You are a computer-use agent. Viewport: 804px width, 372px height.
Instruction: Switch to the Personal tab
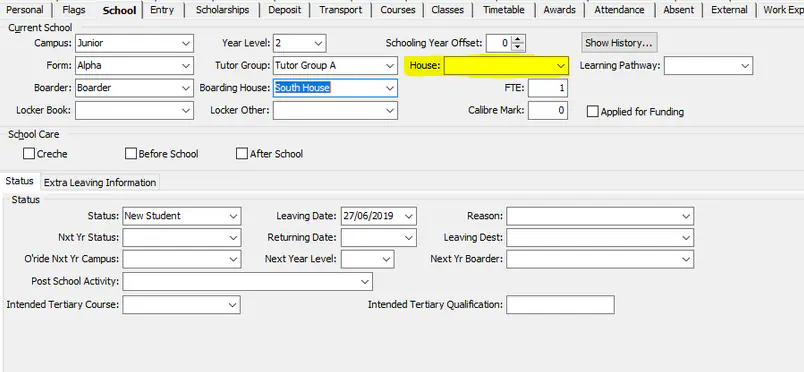[25, 10]
